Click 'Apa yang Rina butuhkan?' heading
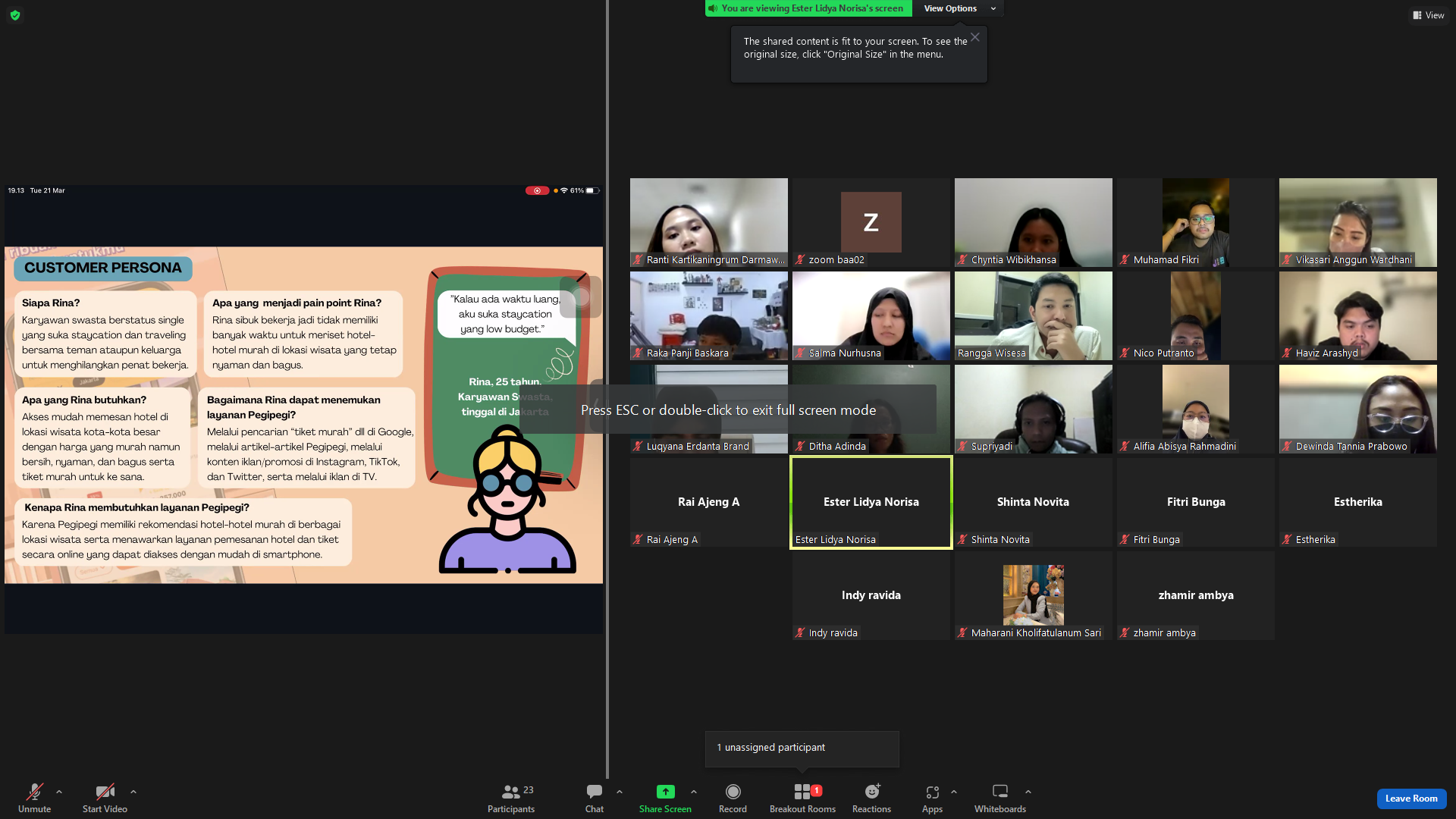The height and width of the screenshot is (819, 1456). pos(84,400)
